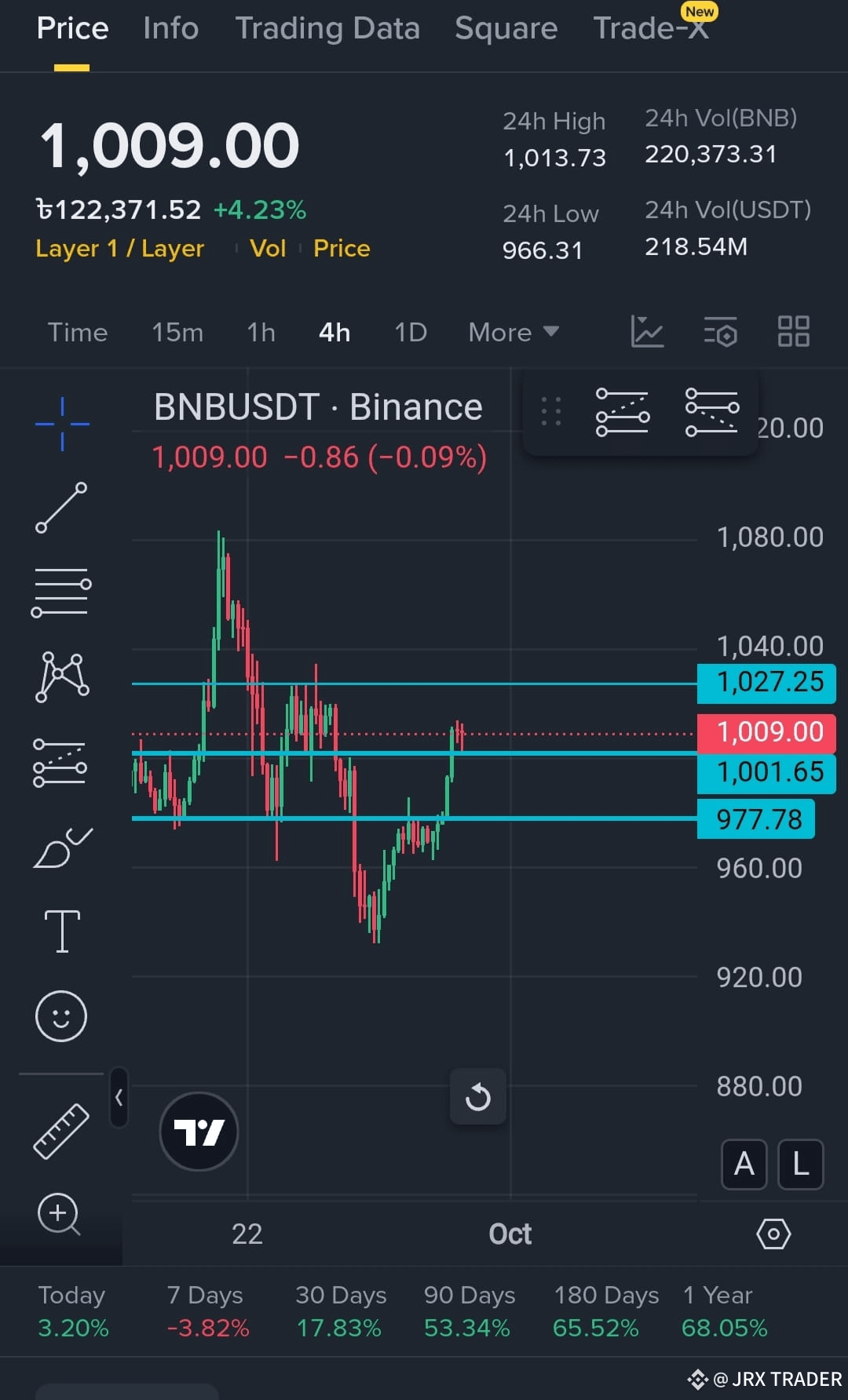Open the Square tab
The width and height of the screenshot is (848, 1400).
(506, 28)
